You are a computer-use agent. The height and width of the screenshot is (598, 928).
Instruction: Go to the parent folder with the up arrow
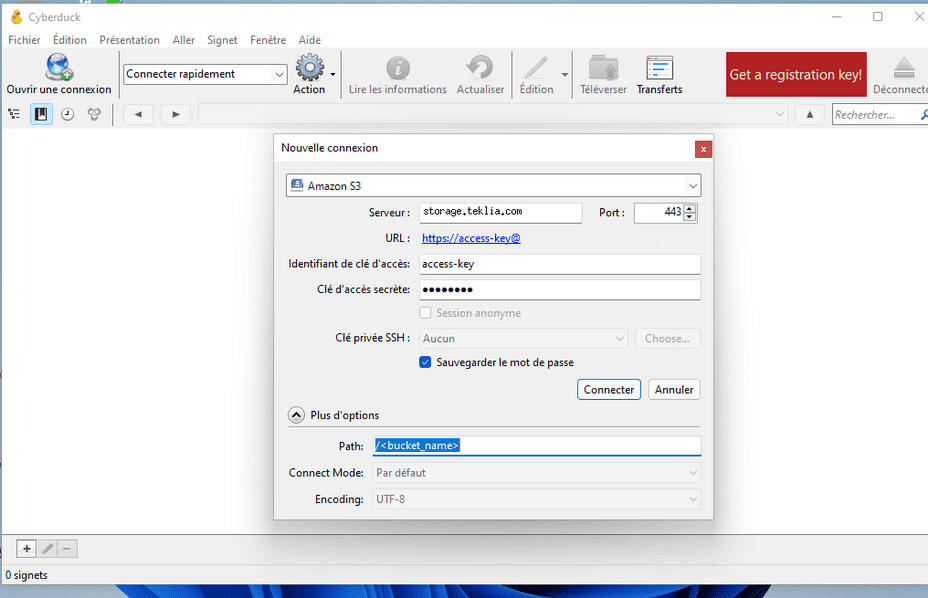tap(810, 114)
